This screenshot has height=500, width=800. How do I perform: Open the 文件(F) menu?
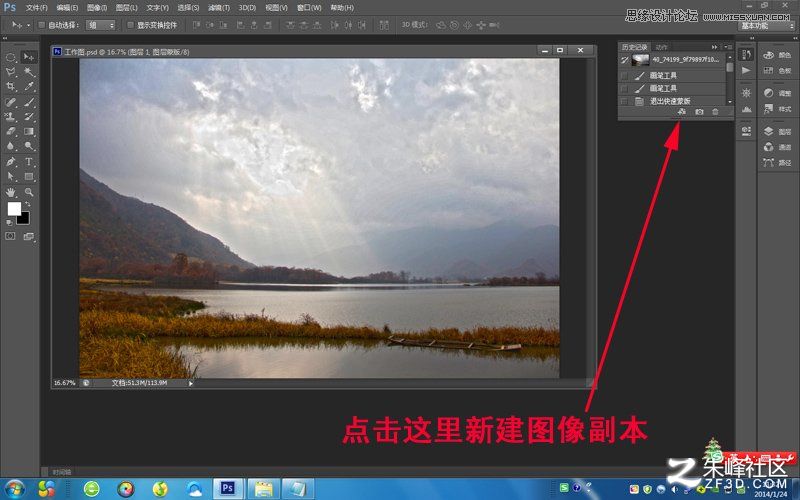tap(37, 8)
